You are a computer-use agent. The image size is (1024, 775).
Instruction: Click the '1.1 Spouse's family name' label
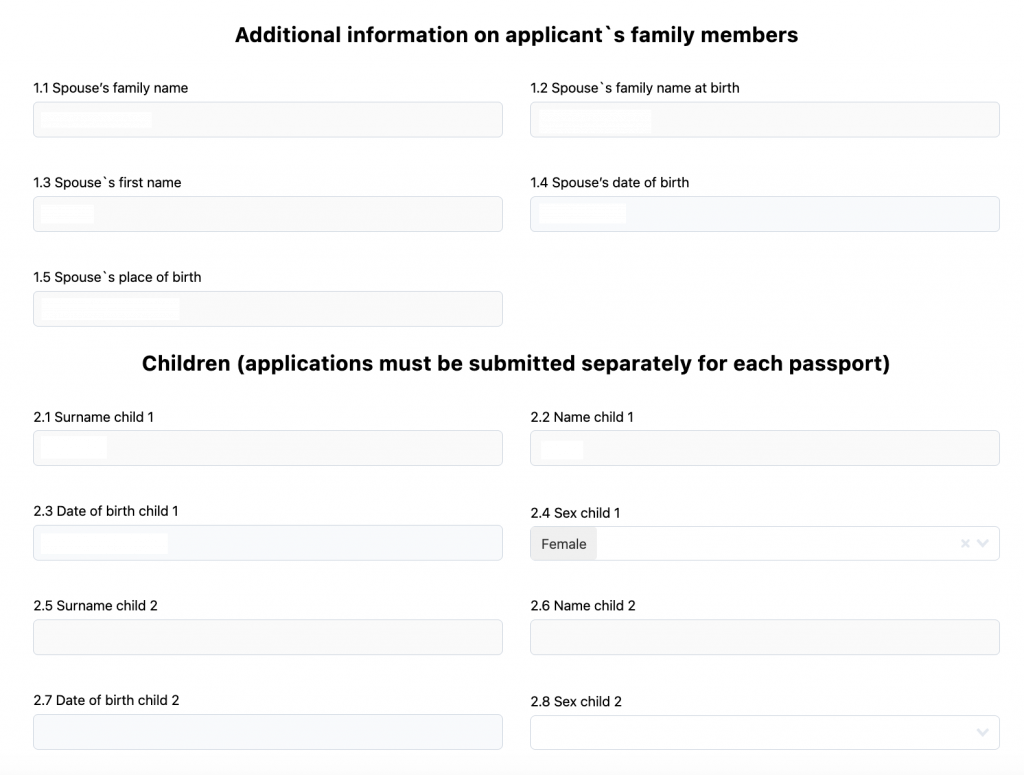(x=110, y=87)
